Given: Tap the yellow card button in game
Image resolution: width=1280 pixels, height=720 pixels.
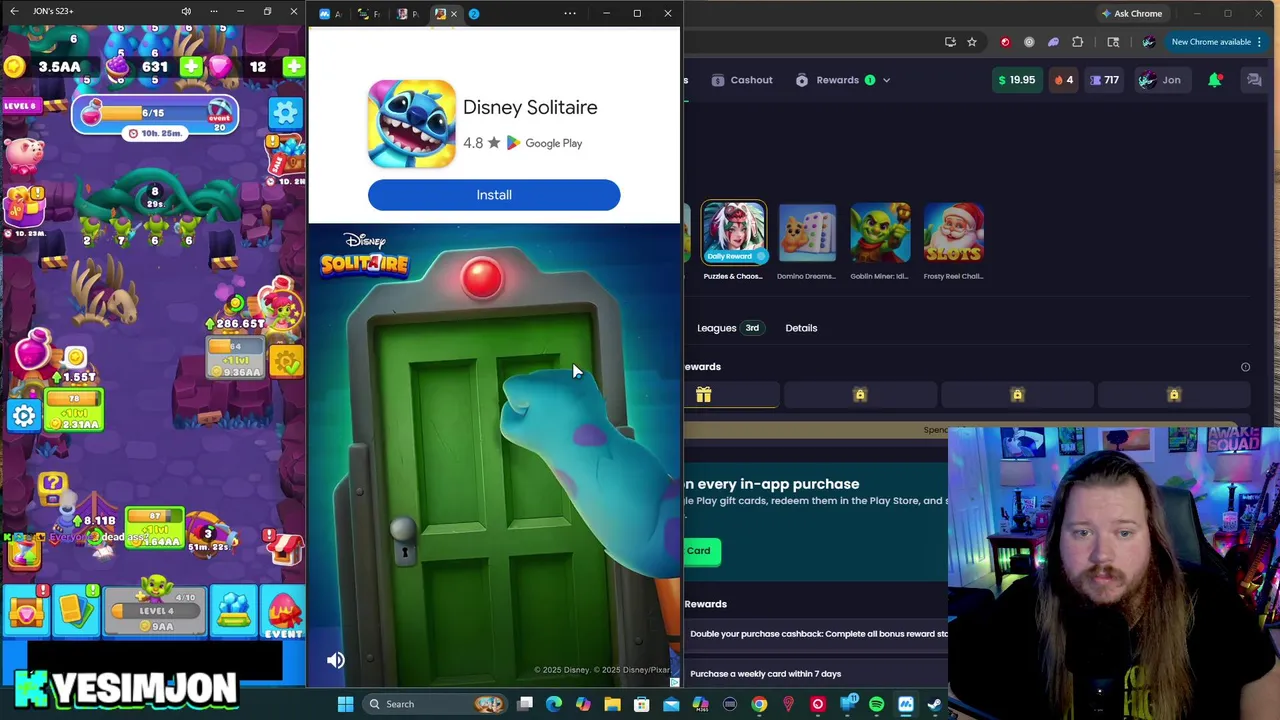Looking at the screenshot, I should (x=78, y=612).
